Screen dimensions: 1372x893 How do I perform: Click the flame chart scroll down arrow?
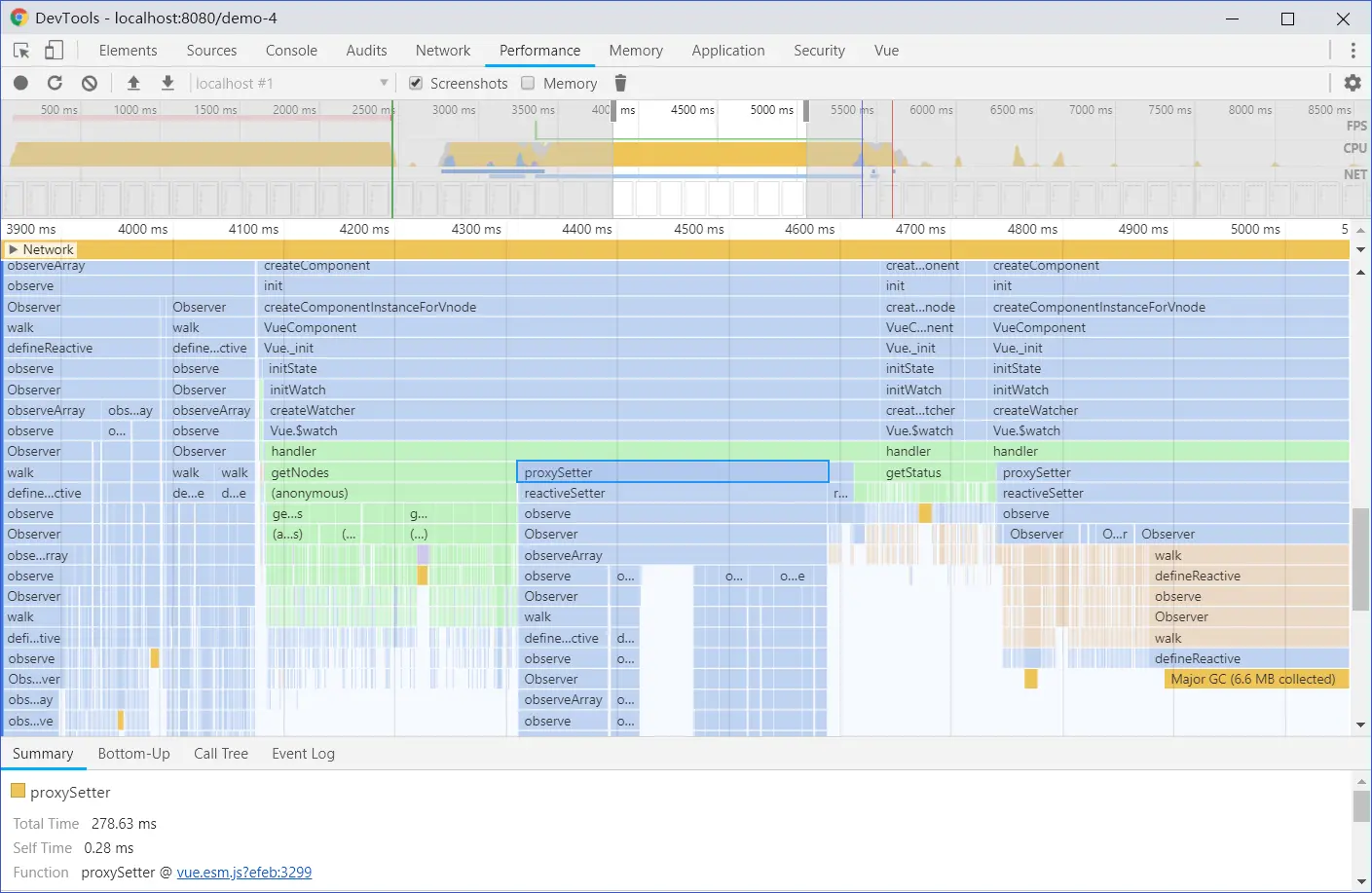[1360, 726]
